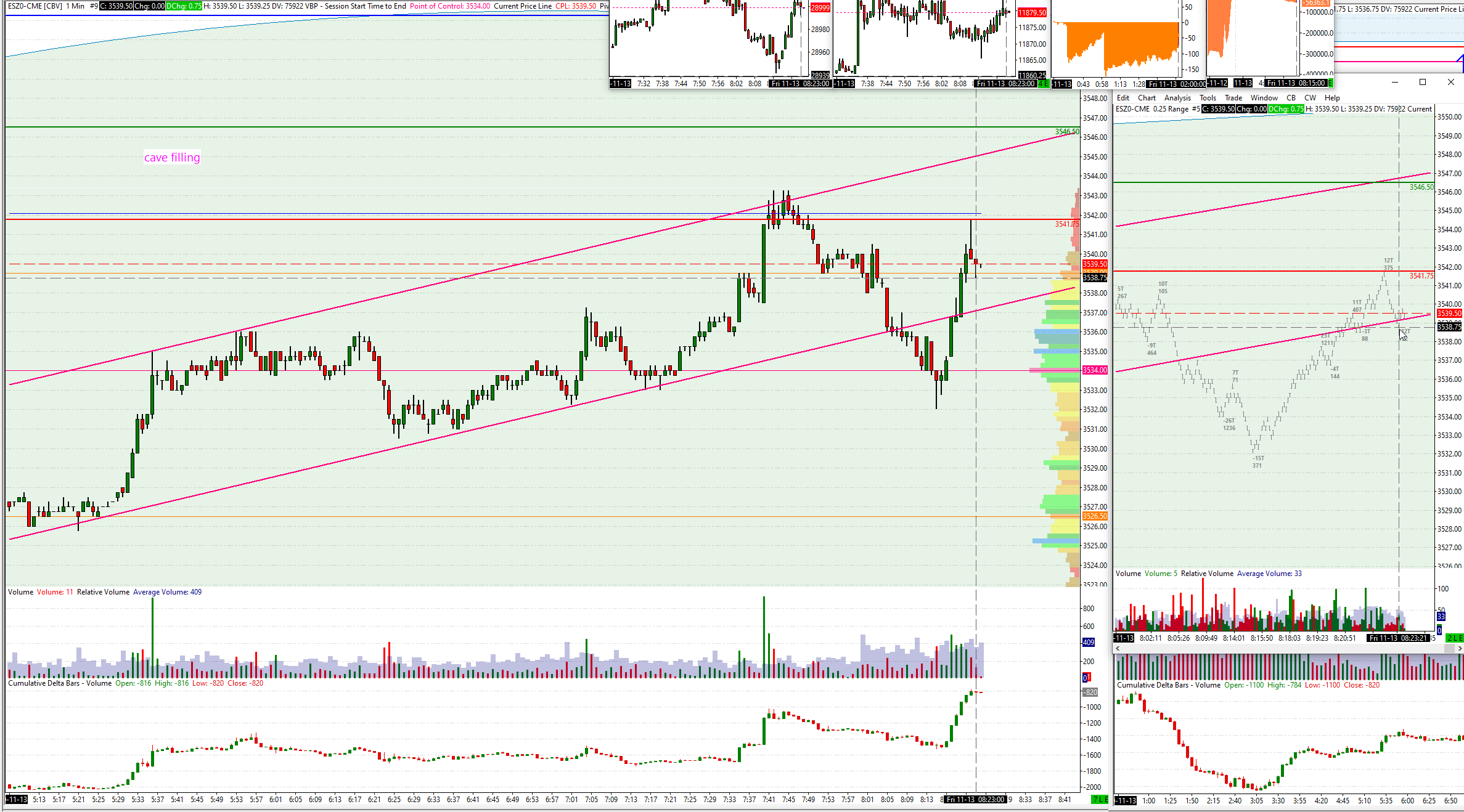This screenshot has width=1464, height=812.
Task: Open the Trade menu
Action: [x=1233, y=98]
